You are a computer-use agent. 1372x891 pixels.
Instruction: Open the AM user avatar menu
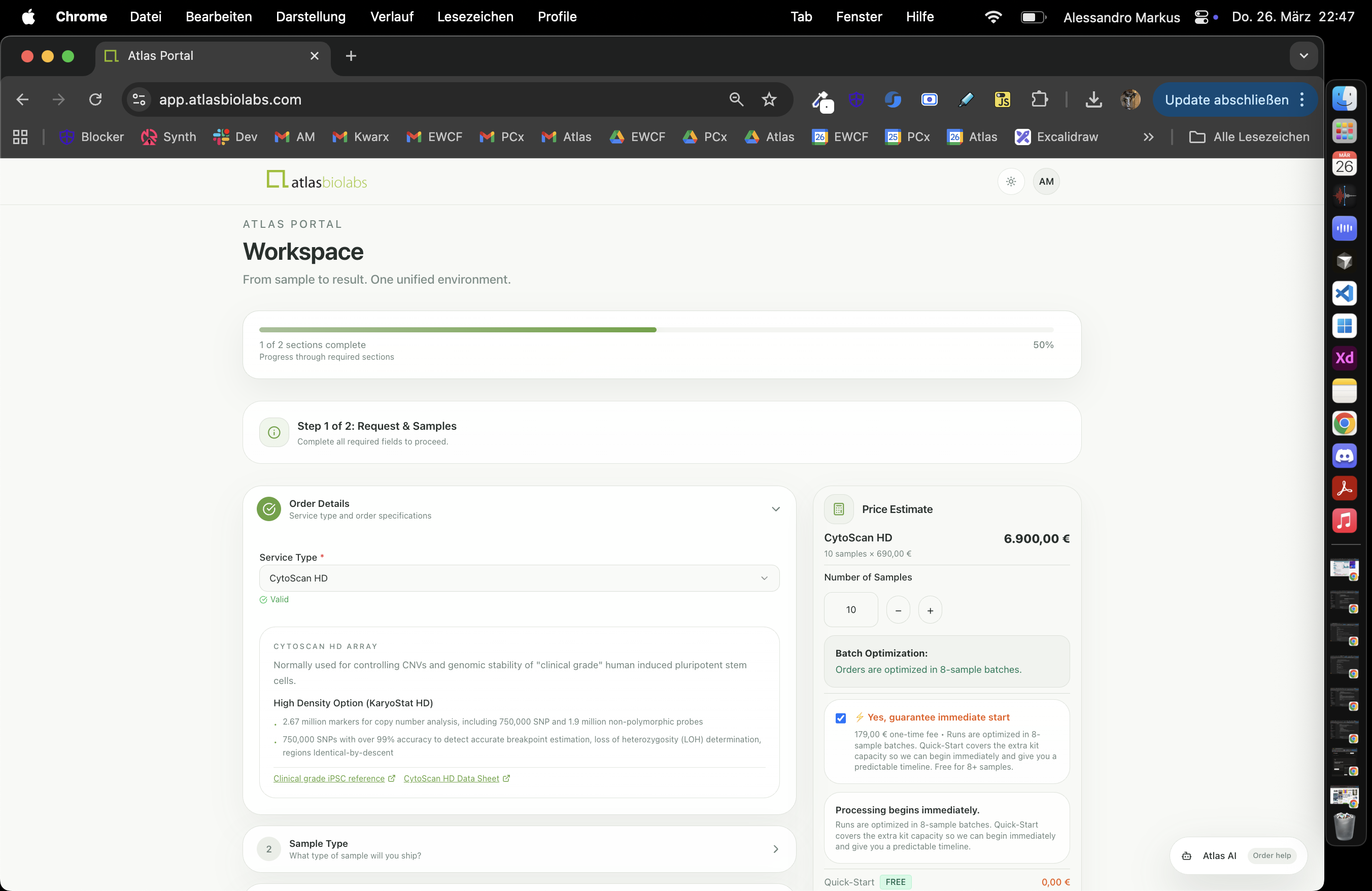pyautogui.click(x=1046, y=182)
